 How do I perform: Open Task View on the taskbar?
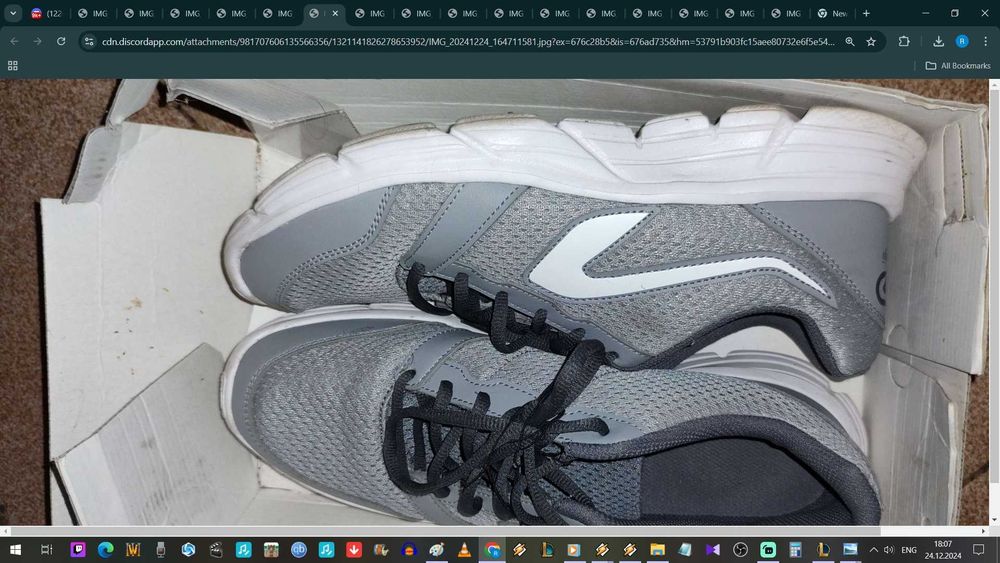(x=47, y=550)
